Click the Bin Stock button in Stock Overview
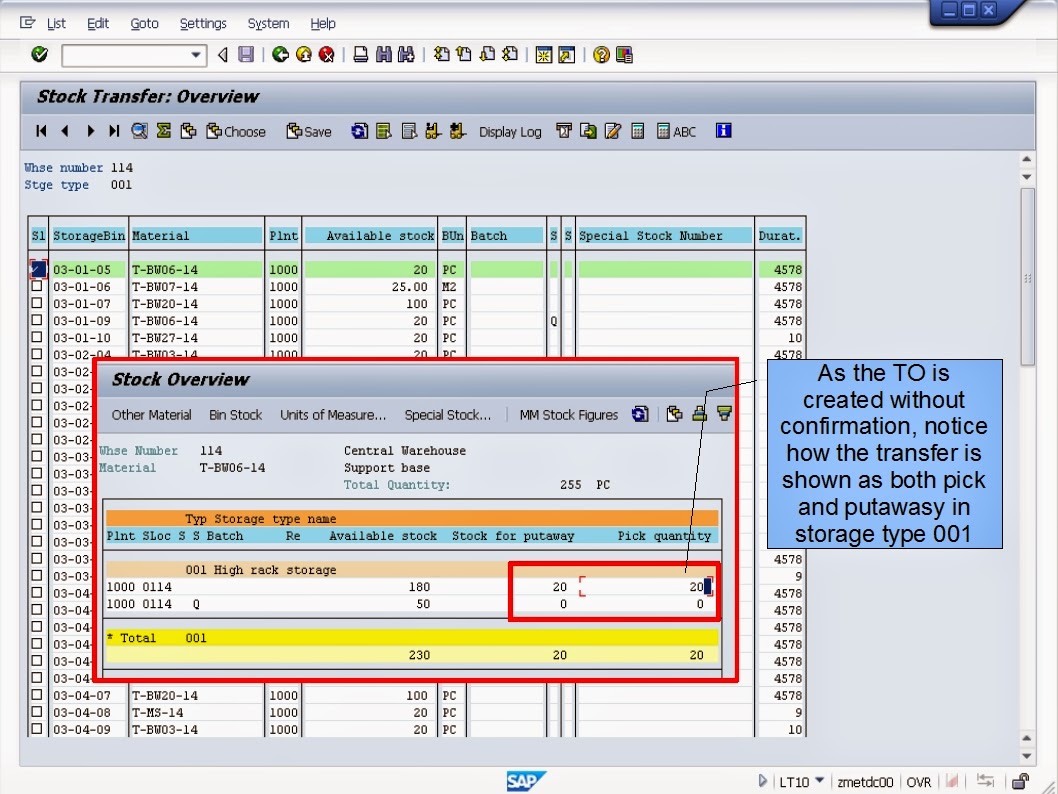Viewport: 1058px width, 794px height. [x=235, y=414]
